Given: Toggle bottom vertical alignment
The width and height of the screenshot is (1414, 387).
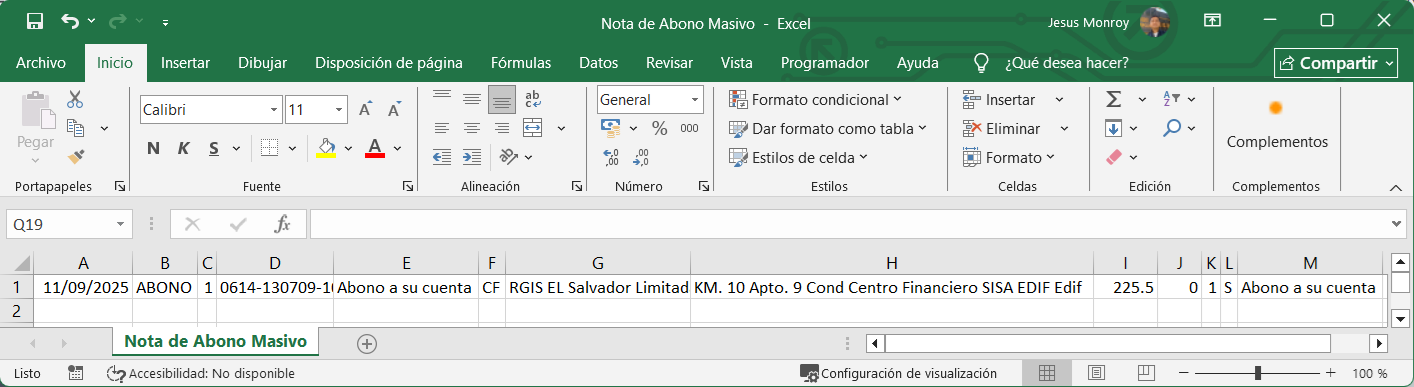Looking at the screenshot, I should click(x=501, y=99).
